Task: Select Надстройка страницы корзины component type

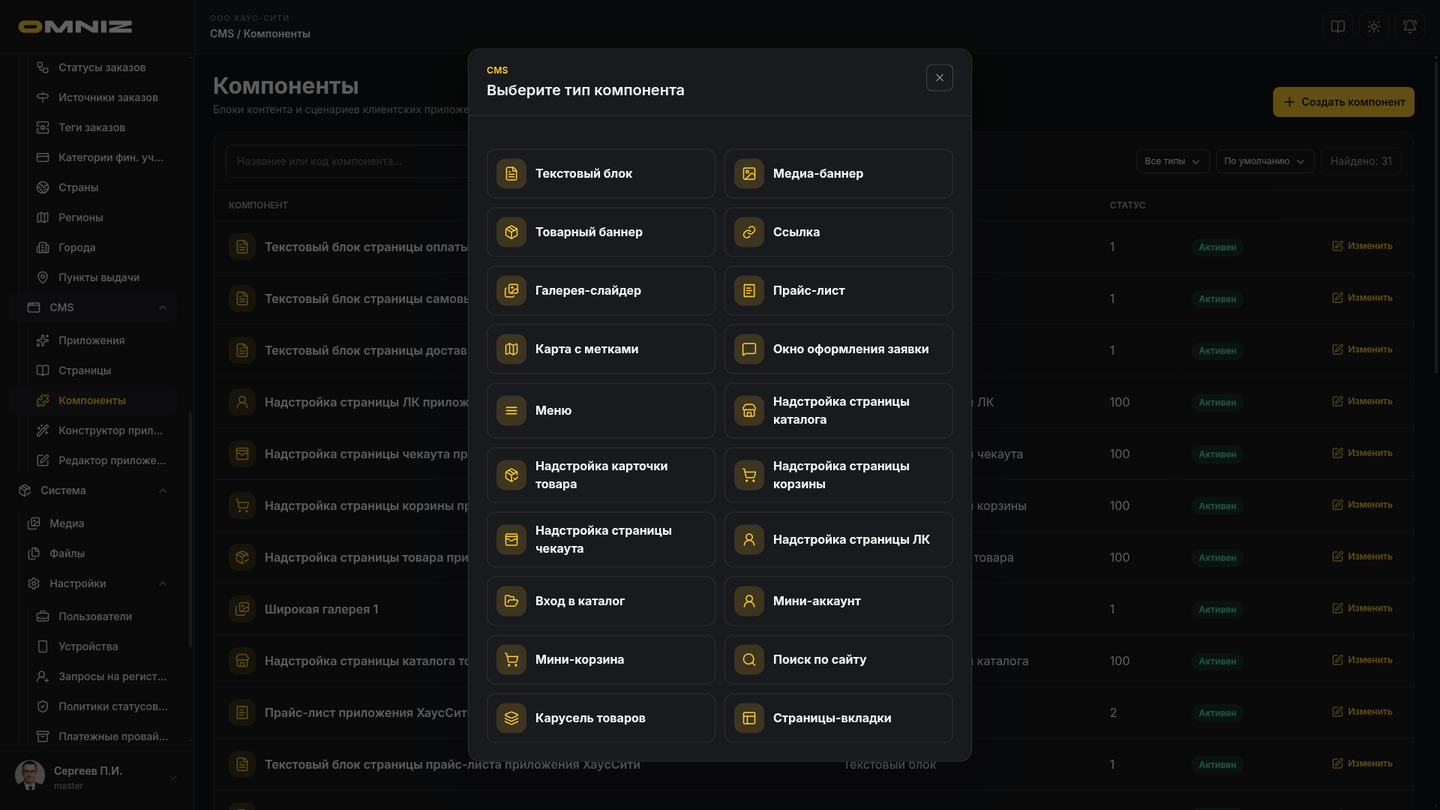Action: (x=838, y=475)
